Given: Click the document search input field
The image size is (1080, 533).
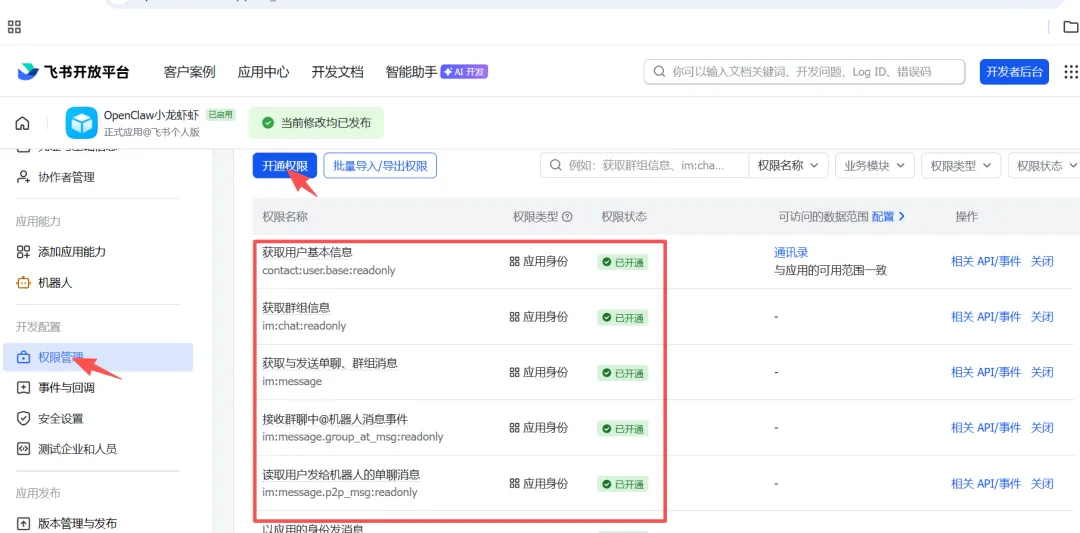Looking at the screenshot, I should (x=804, y=72).
